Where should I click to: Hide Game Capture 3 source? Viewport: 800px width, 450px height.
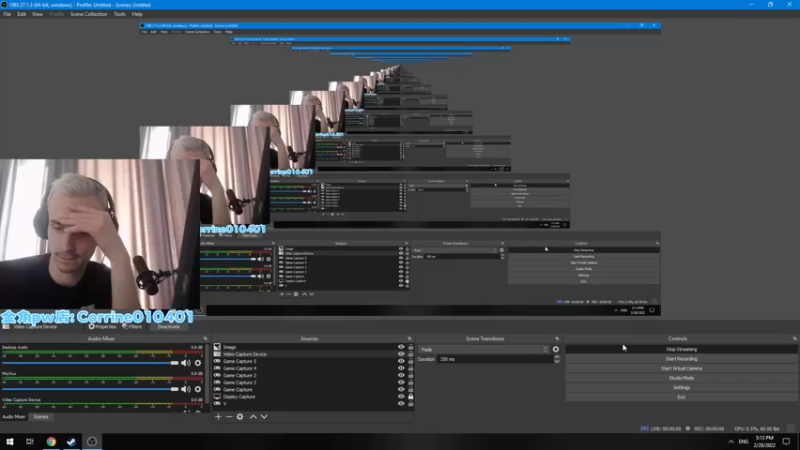coord(401,382)
